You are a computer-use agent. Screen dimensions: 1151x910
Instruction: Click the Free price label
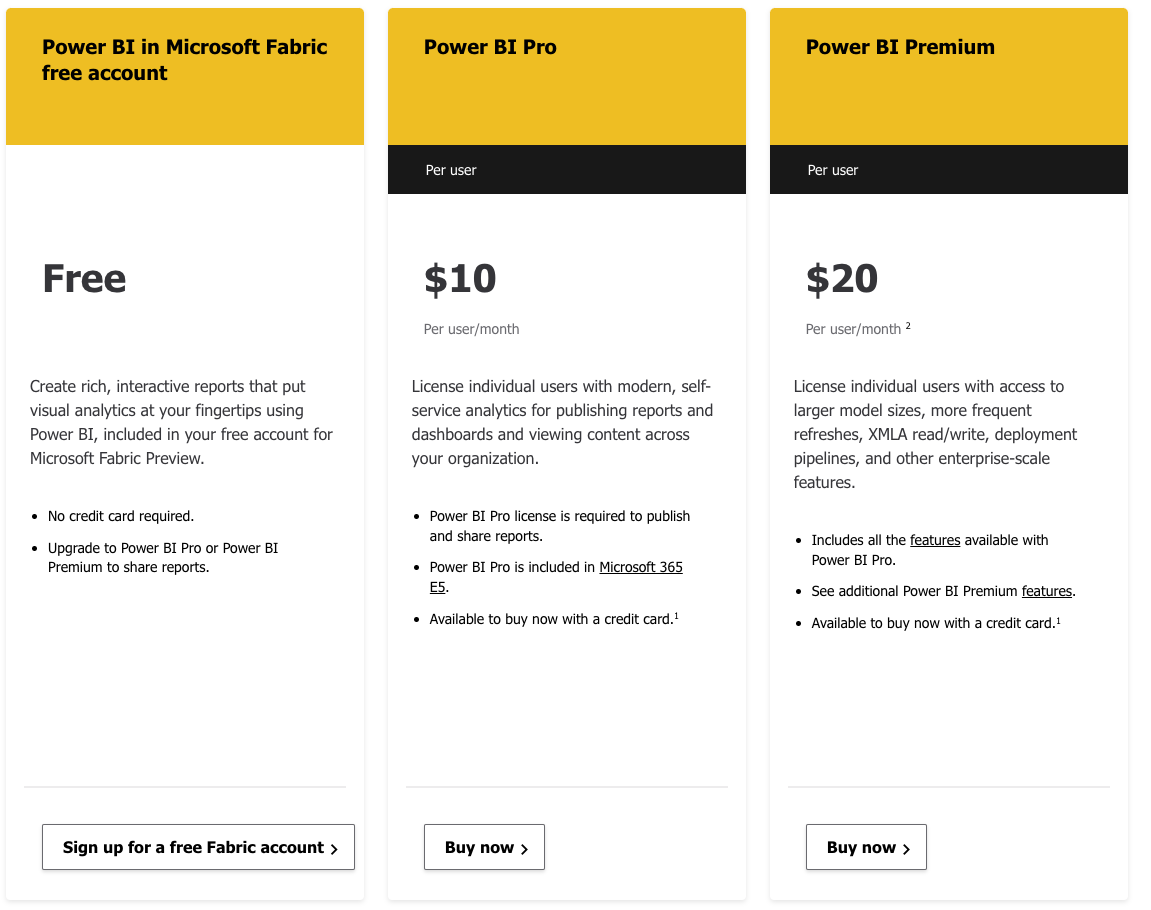pos(84,280)
